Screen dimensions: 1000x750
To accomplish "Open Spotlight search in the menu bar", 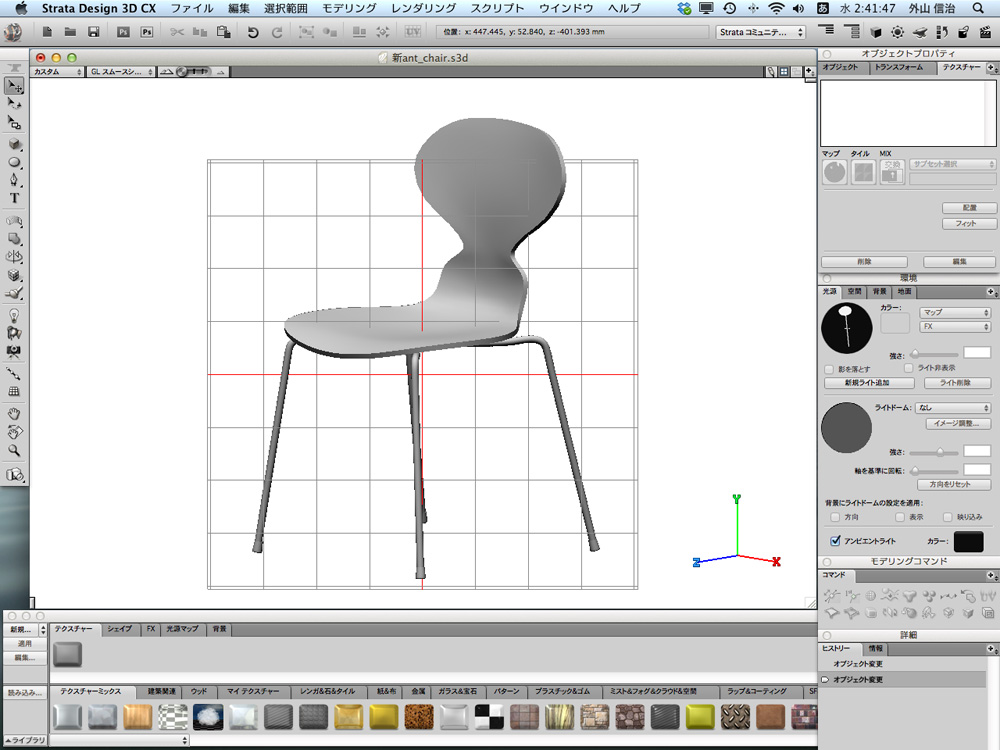I will click(978, 8).
